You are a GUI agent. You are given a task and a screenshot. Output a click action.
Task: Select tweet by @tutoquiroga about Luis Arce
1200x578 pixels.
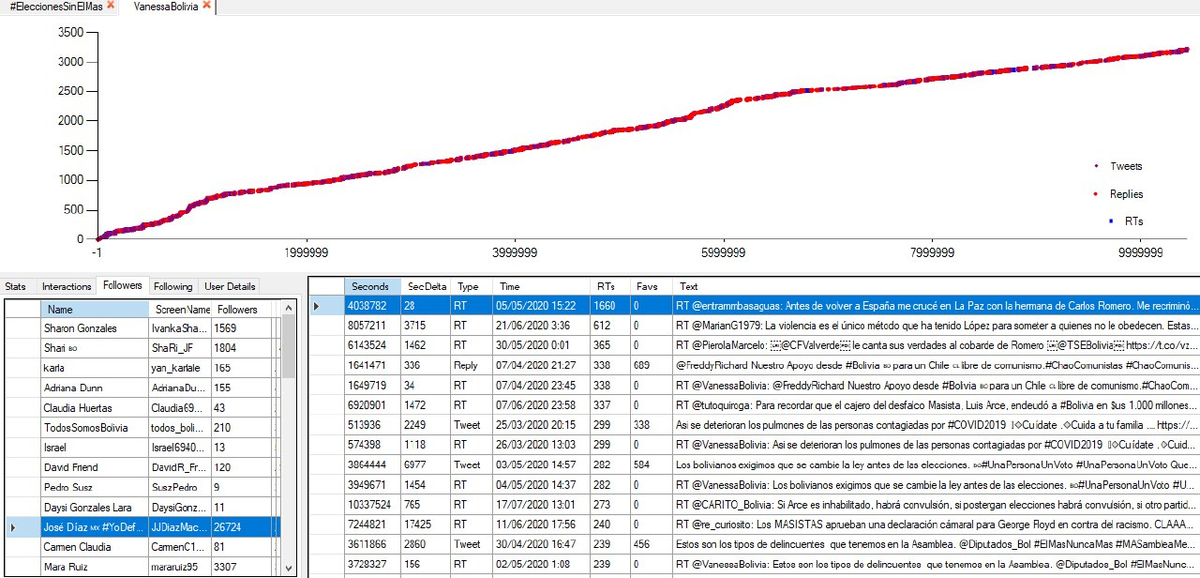[935, 405]
